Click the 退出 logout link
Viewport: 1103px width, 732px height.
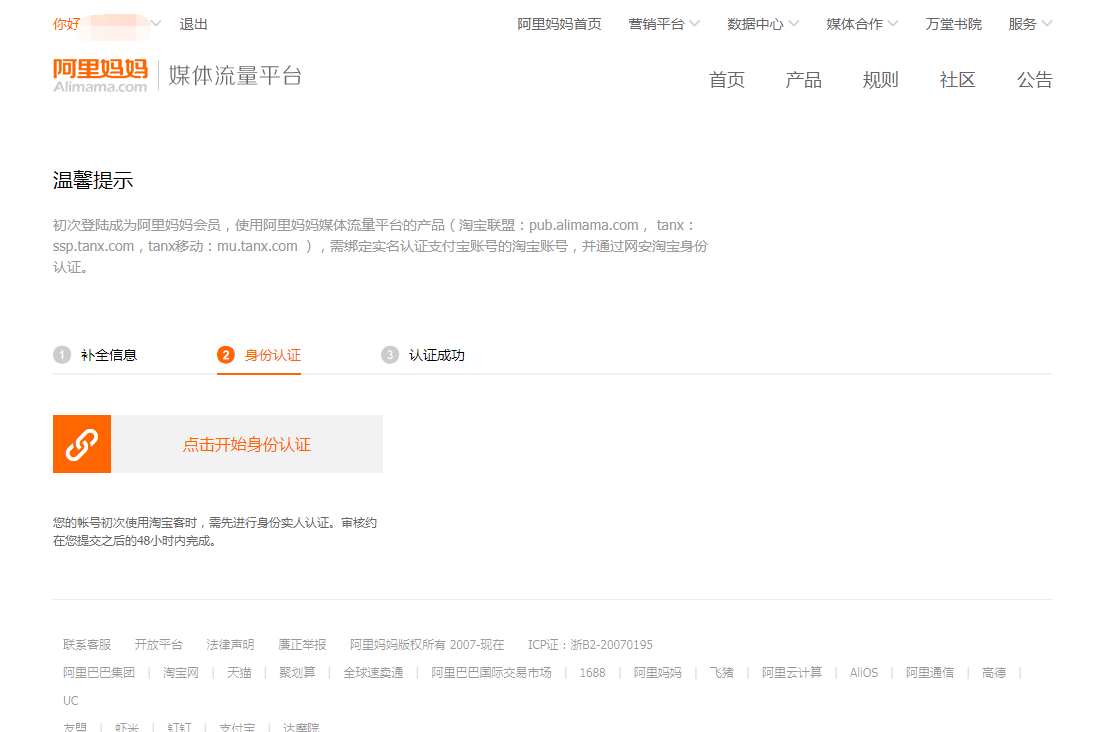click(x=194, y=24)
